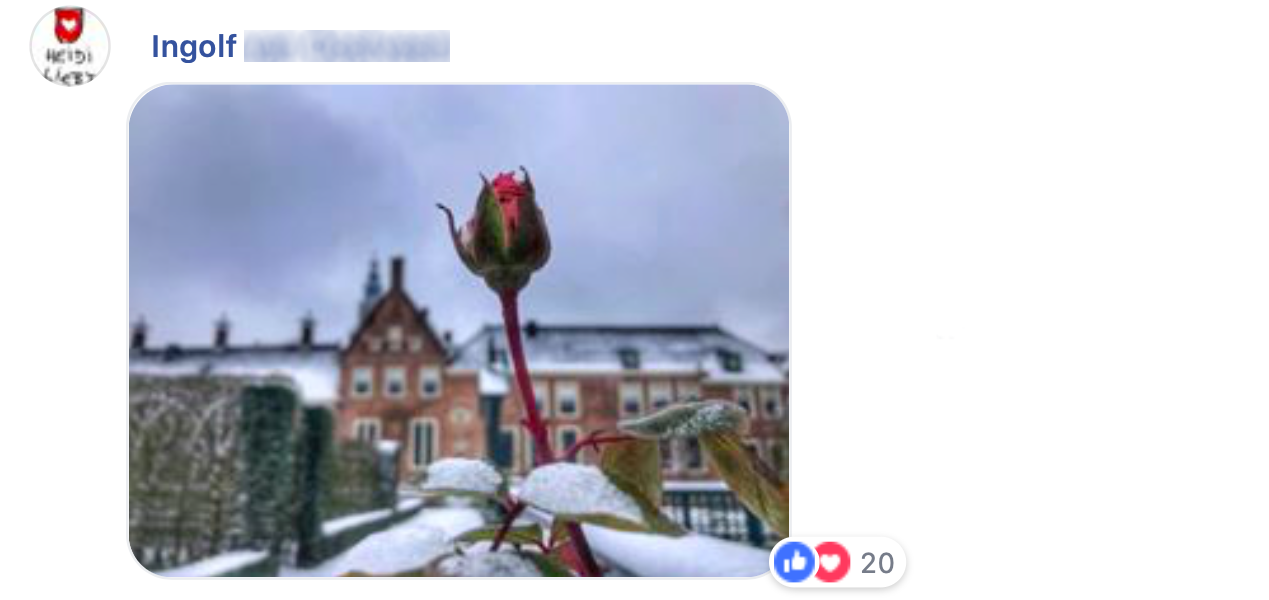Click the red heart Love reaction icon

pyautogui.click(x=831, y=562)
